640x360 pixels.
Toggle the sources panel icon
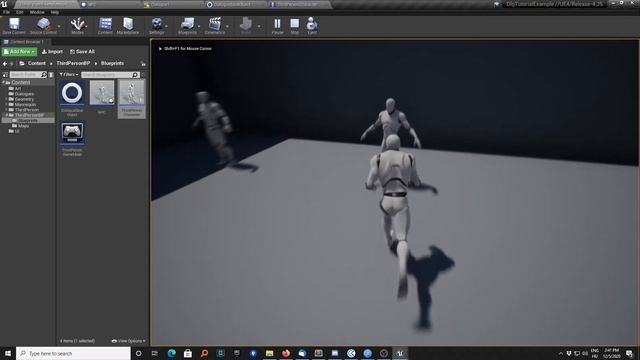(5, 75)
